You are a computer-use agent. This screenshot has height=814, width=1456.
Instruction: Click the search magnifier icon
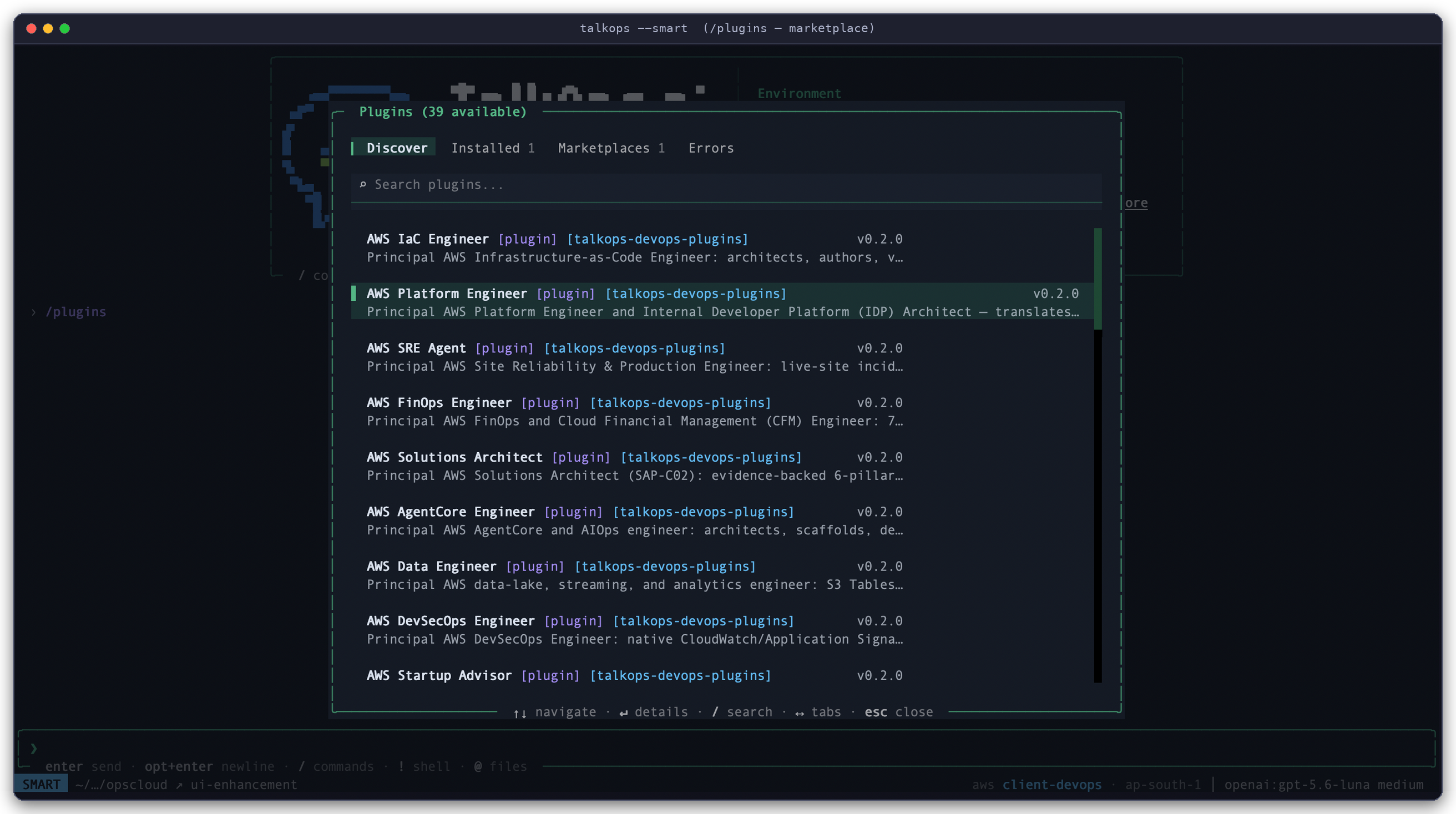pyautogui.click(x=362, y=185)
